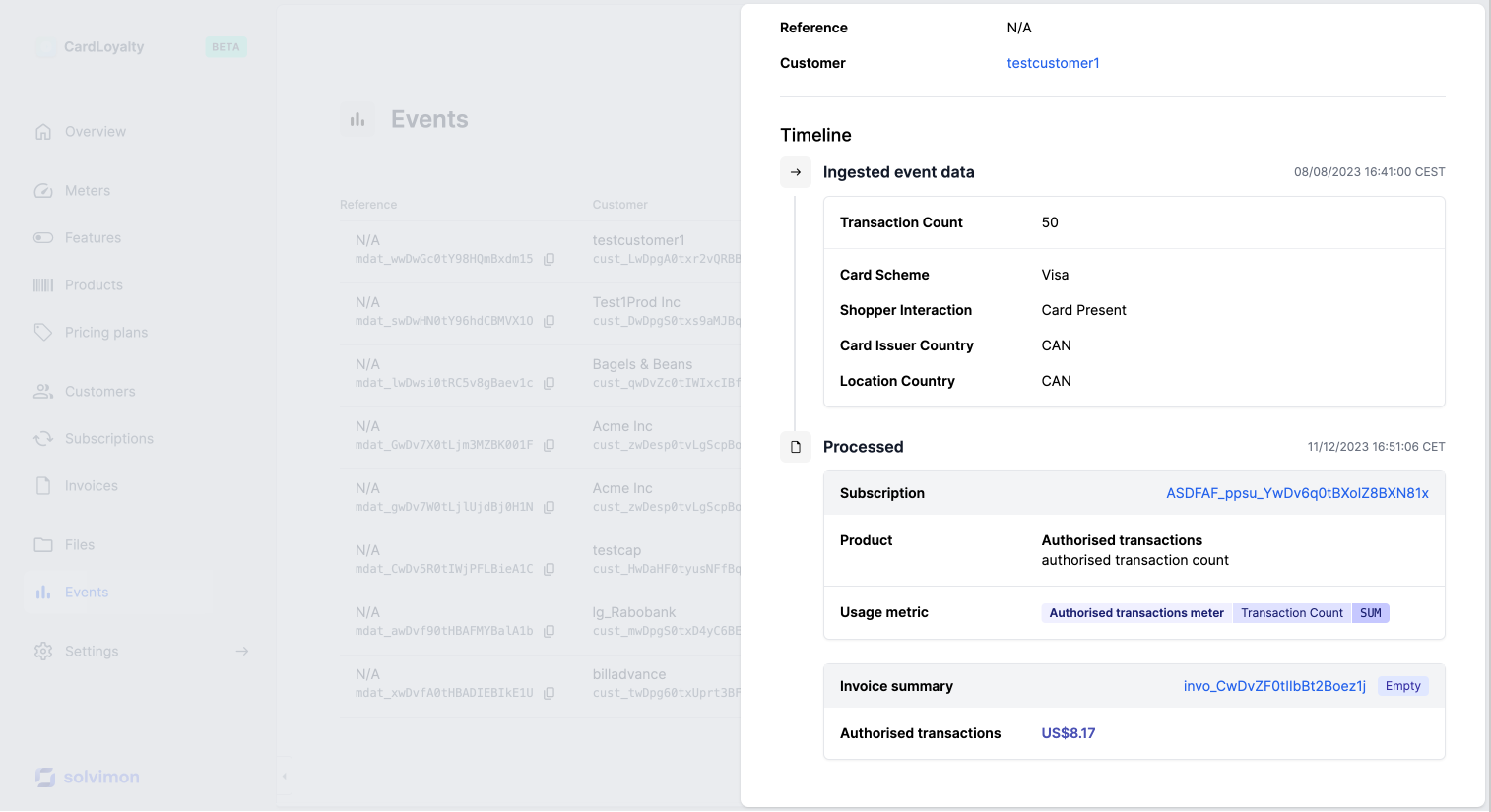The height and width of the screenshot is (812, 1491).
Task: Click the Products barcode icon
Action: pos(43,285)
